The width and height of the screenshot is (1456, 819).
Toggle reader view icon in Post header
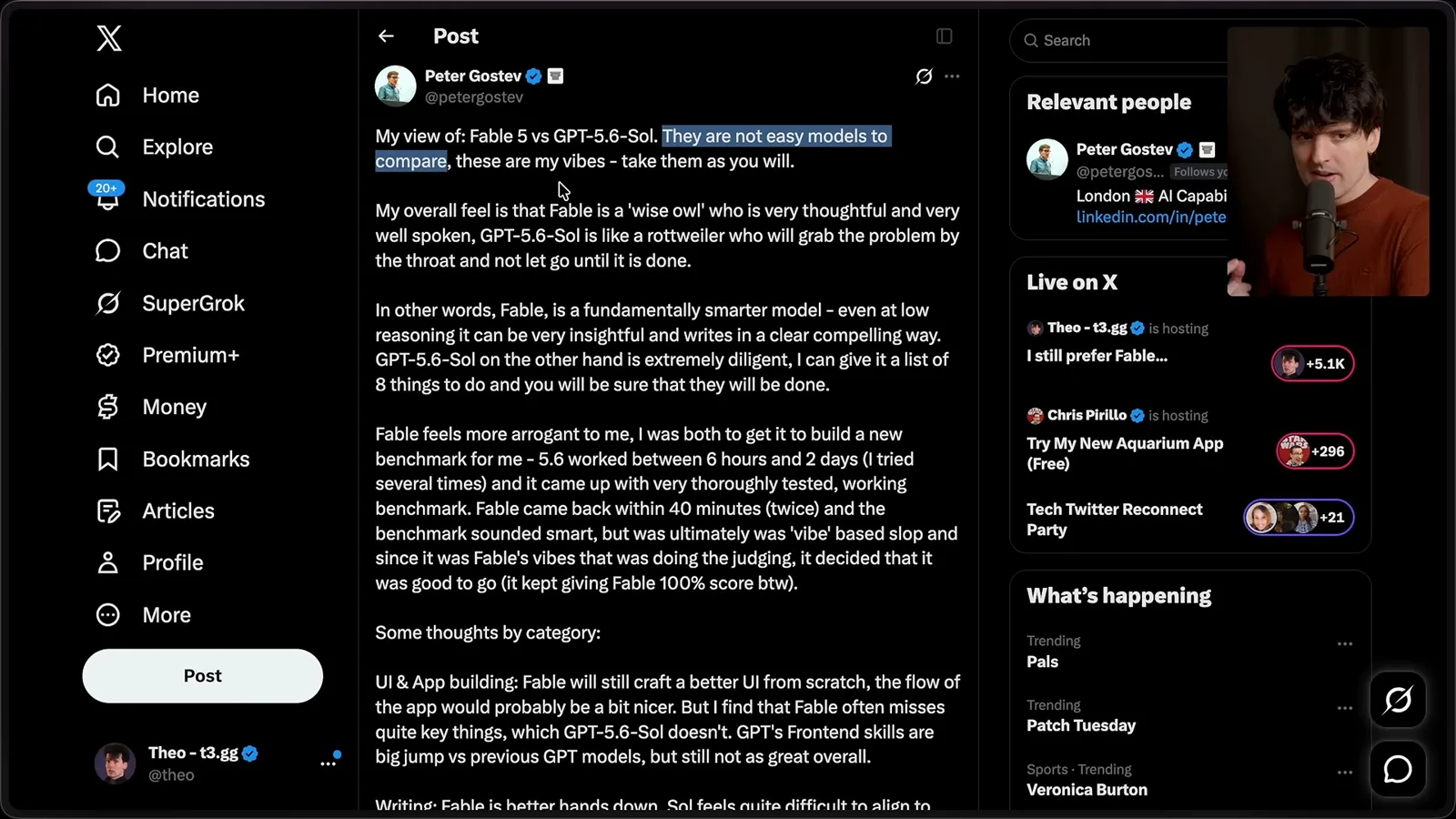click(945, 35)
